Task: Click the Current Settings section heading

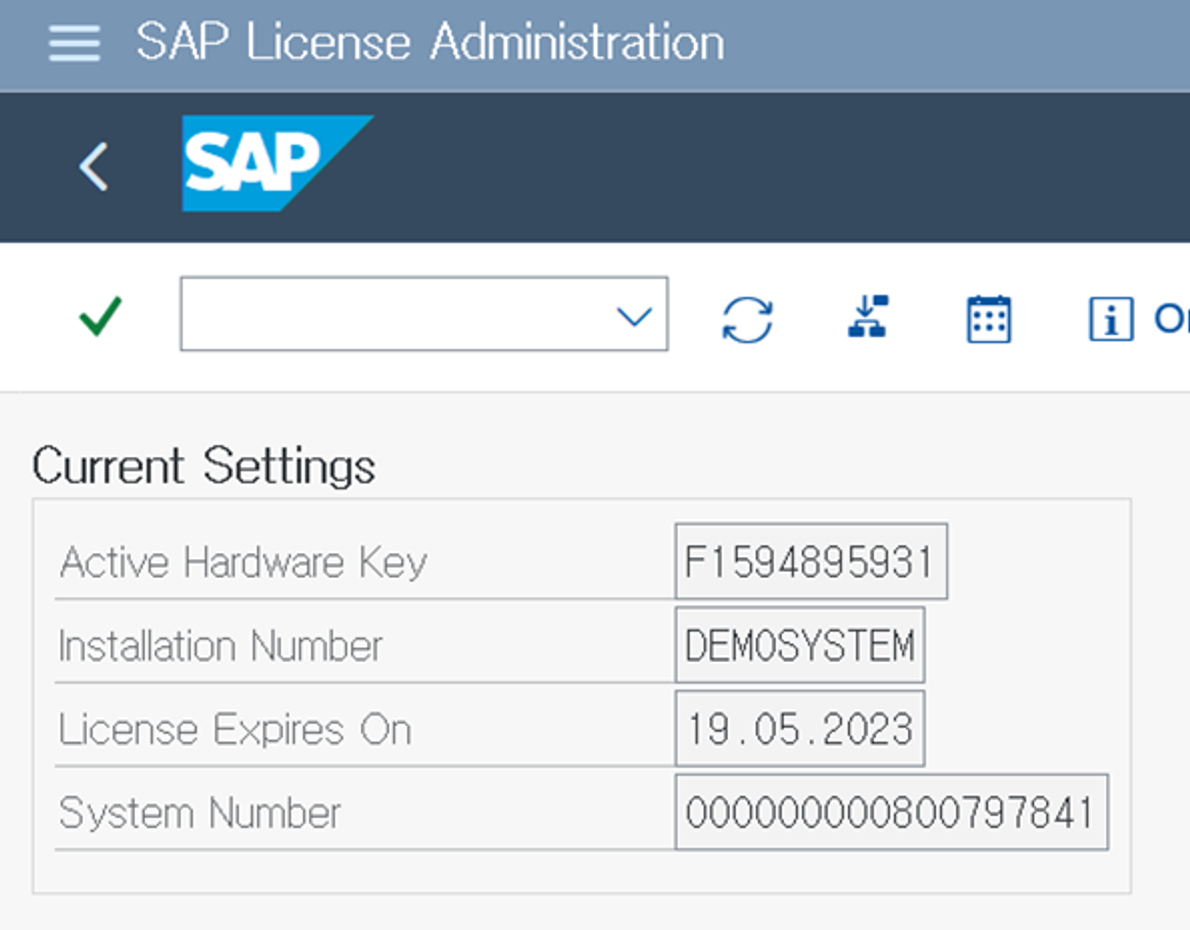Action: click(x=204, y=466)
